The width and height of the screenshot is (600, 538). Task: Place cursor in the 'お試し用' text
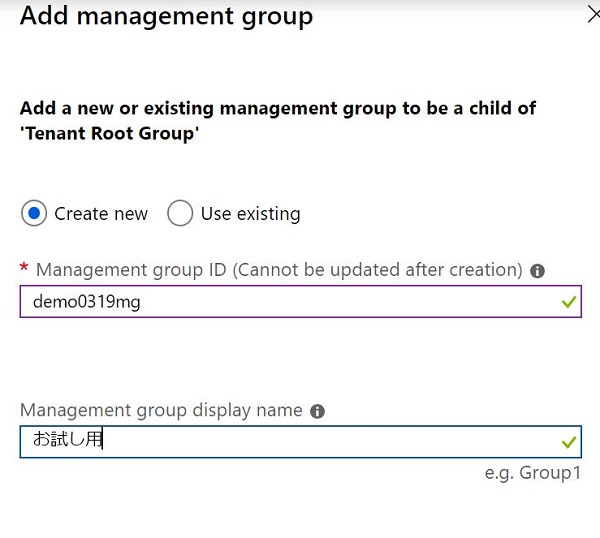point(67,439)
